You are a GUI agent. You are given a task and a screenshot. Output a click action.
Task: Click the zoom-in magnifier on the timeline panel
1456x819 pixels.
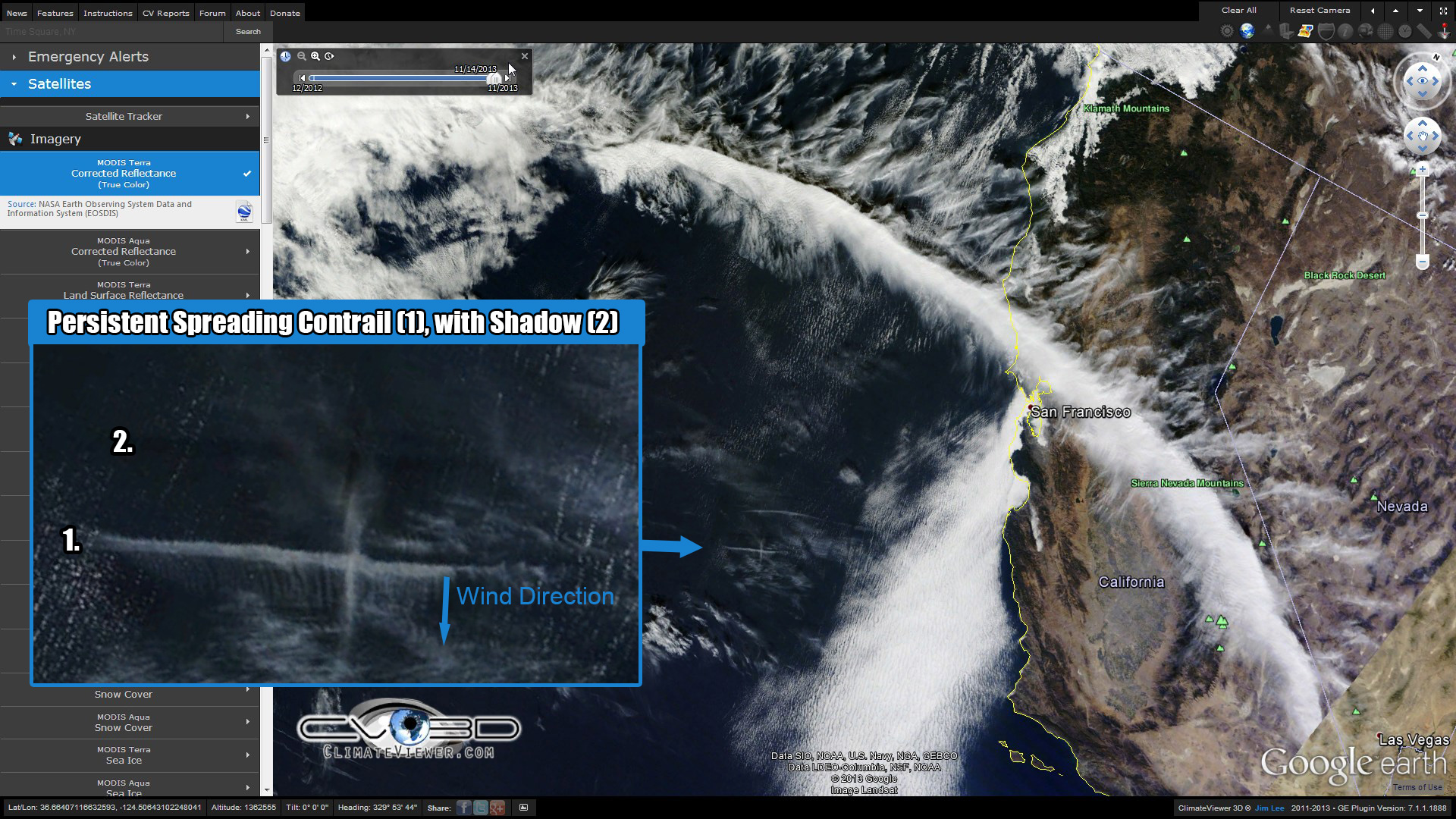(315, 56)
